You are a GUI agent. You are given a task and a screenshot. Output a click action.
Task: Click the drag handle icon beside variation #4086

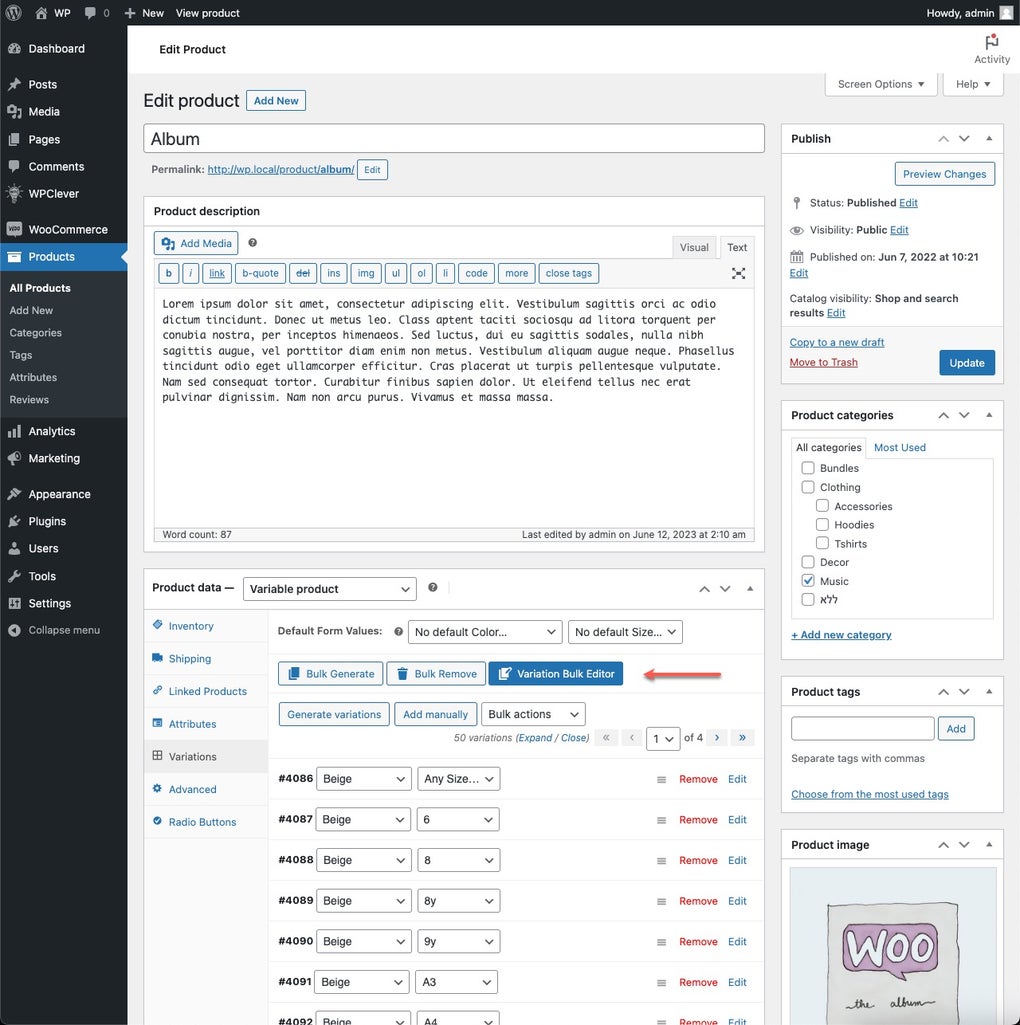coord(661,779)
